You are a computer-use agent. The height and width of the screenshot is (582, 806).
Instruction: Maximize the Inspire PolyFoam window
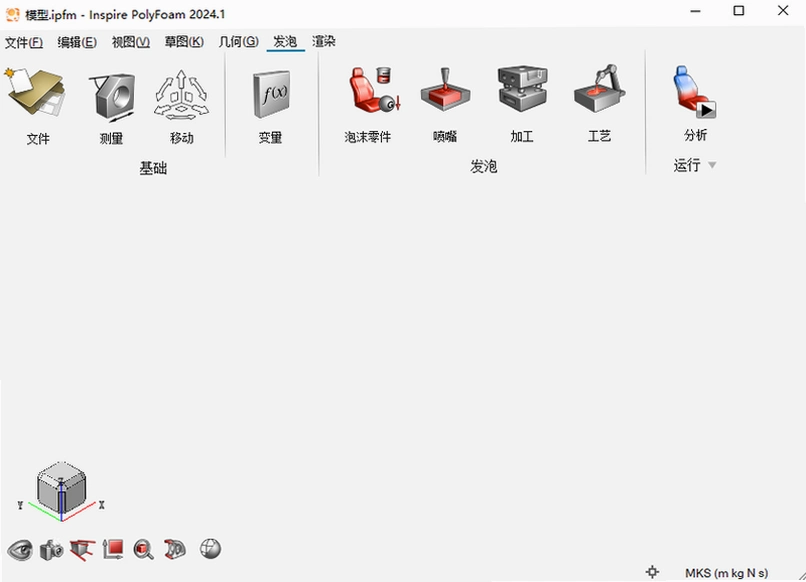tap(739, 11)
